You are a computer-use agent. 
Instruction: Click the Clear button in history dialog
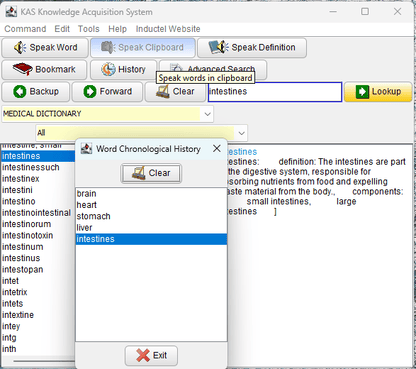[151, 173]
